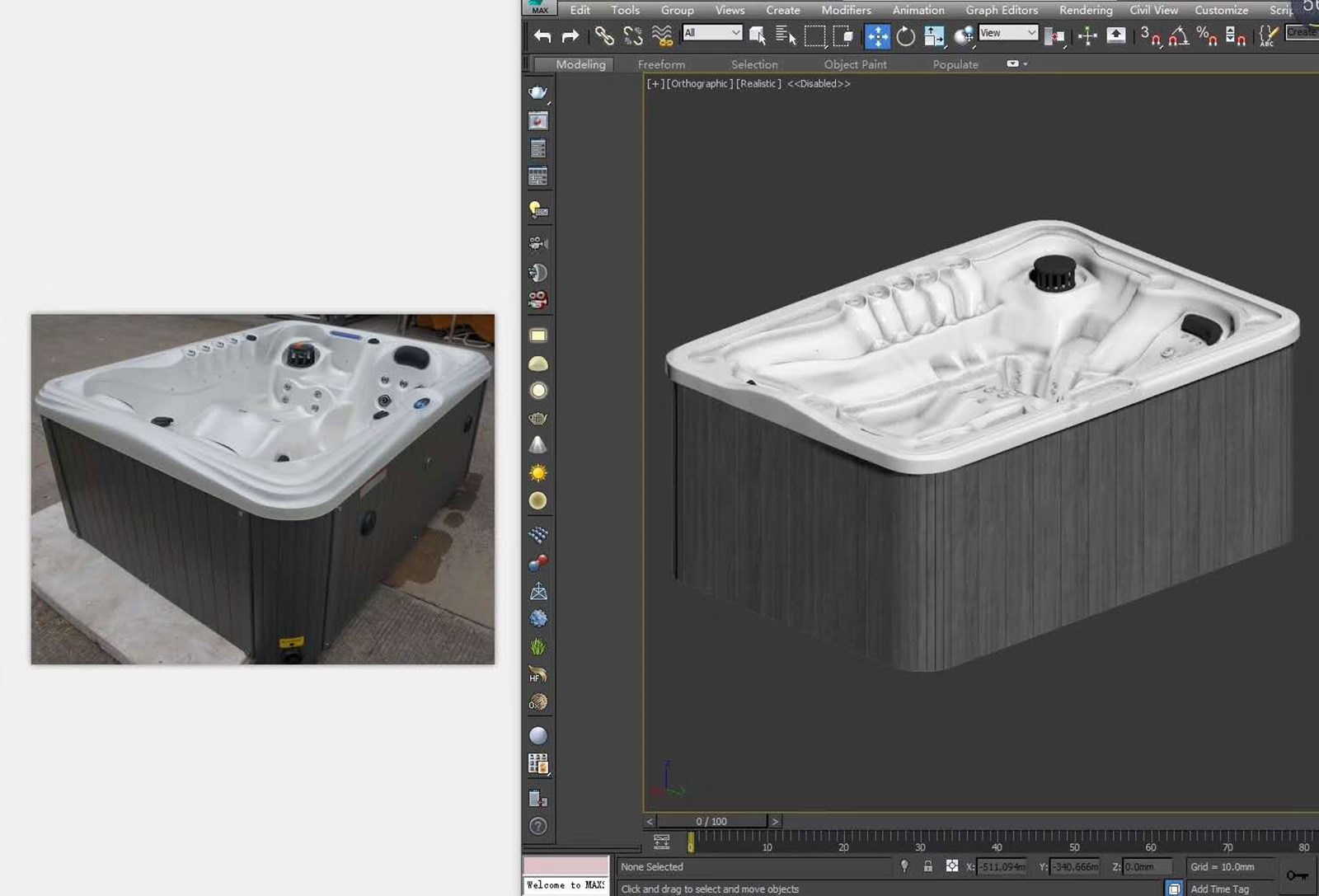Activate the Select and Move tool
1319x896 pixels.
pyautogui.click(x=877, y=36)
